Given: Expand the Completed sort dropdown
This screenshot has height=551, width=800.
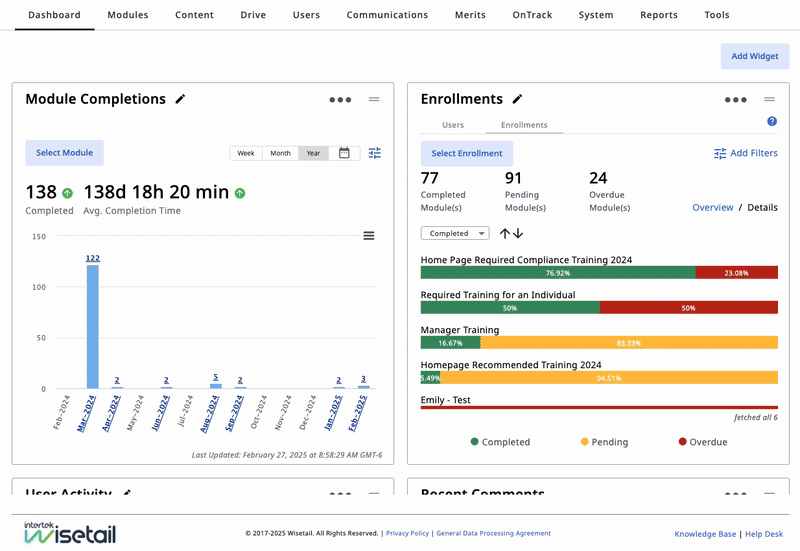Looking at the screenshot, I should pyautogui.click(x=455, y=233).
